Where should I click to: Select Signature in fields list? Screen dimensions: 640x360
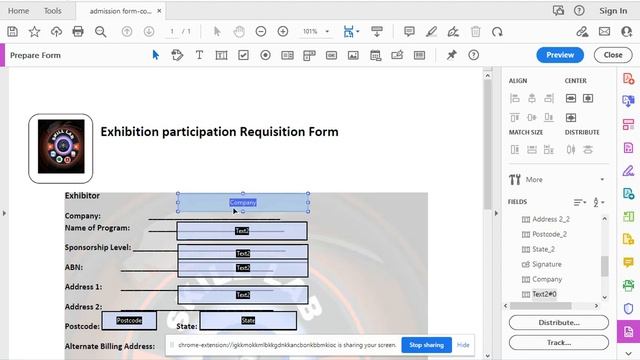(547, 264)
